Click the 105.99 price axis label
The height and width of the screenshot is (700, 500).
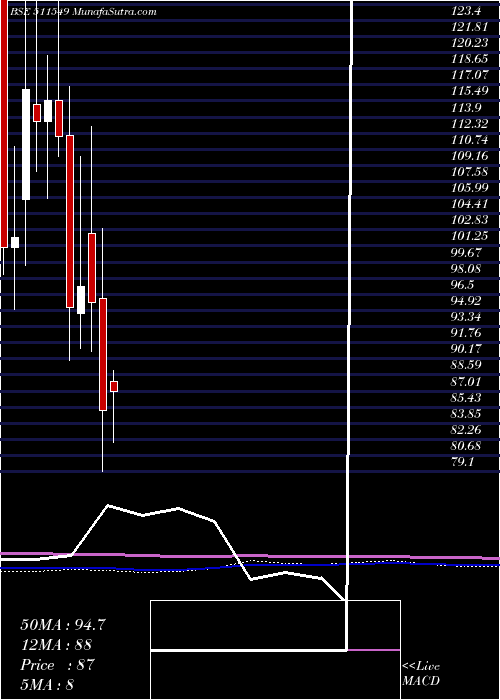pos(470,188)
